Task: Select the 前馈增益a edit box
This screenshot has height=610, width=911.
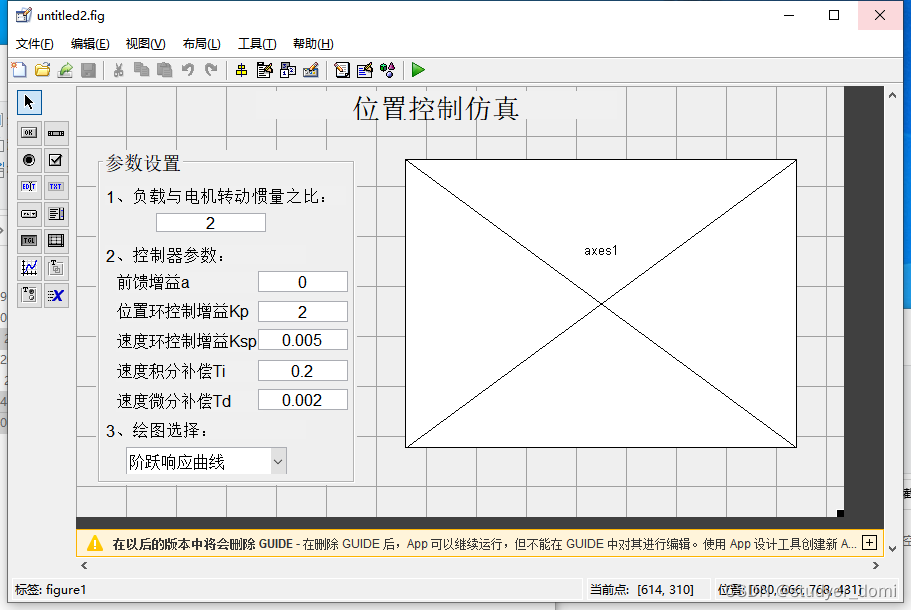Action: 303,282
